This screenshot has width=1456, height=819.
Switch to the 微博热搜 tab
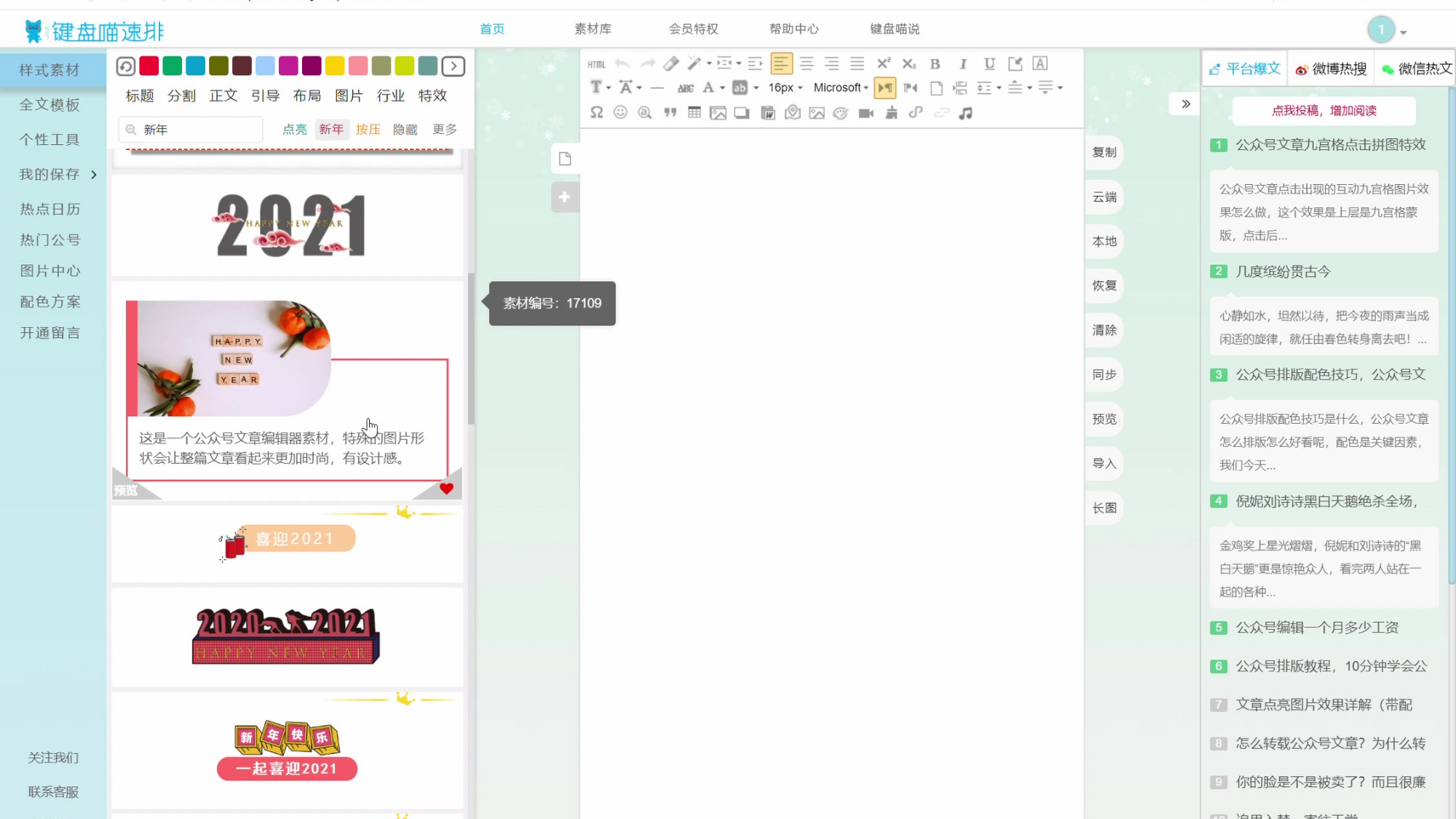click(x=1331, y=69)
